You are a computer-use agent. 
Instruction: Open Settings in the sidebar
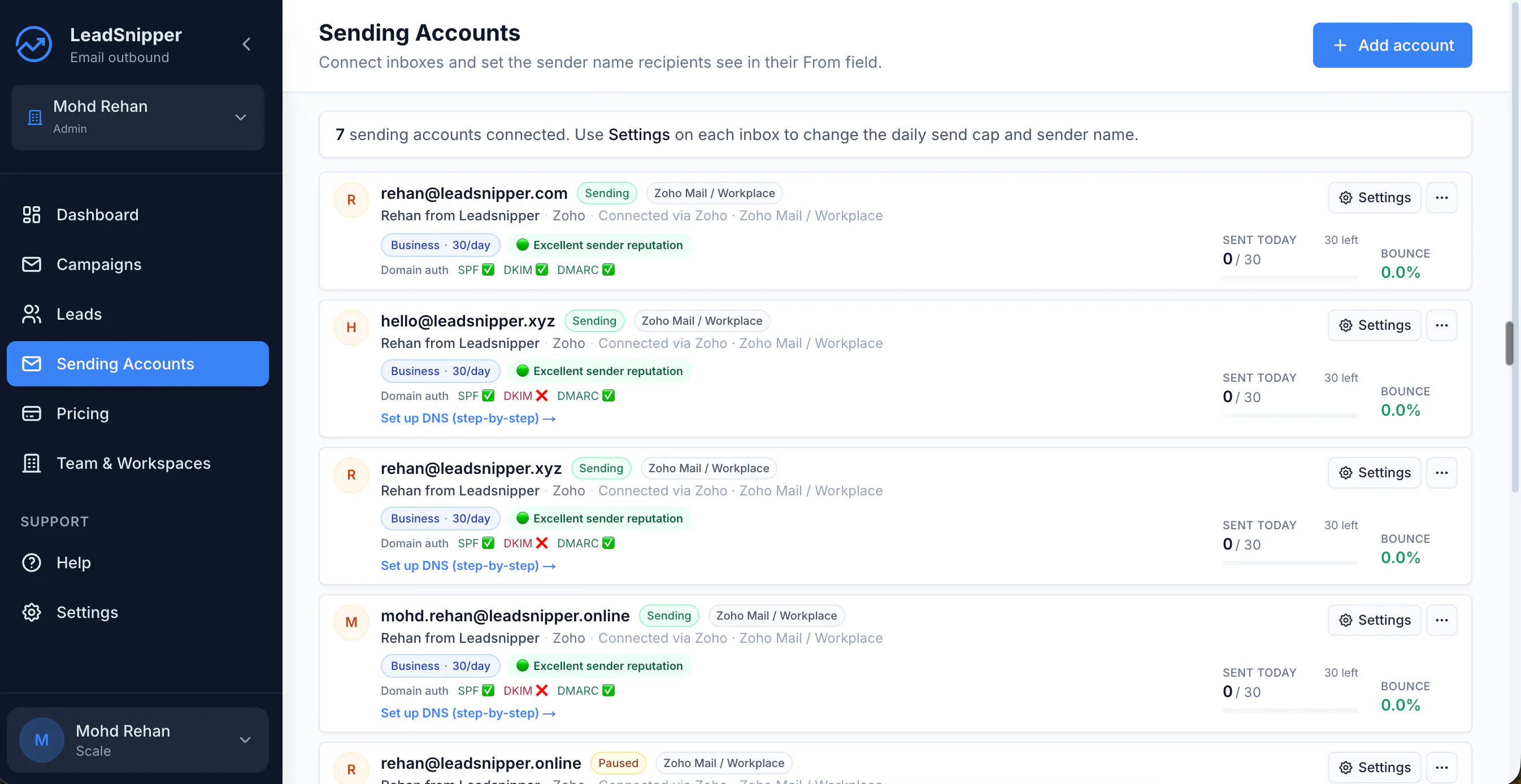pos(137,612)
